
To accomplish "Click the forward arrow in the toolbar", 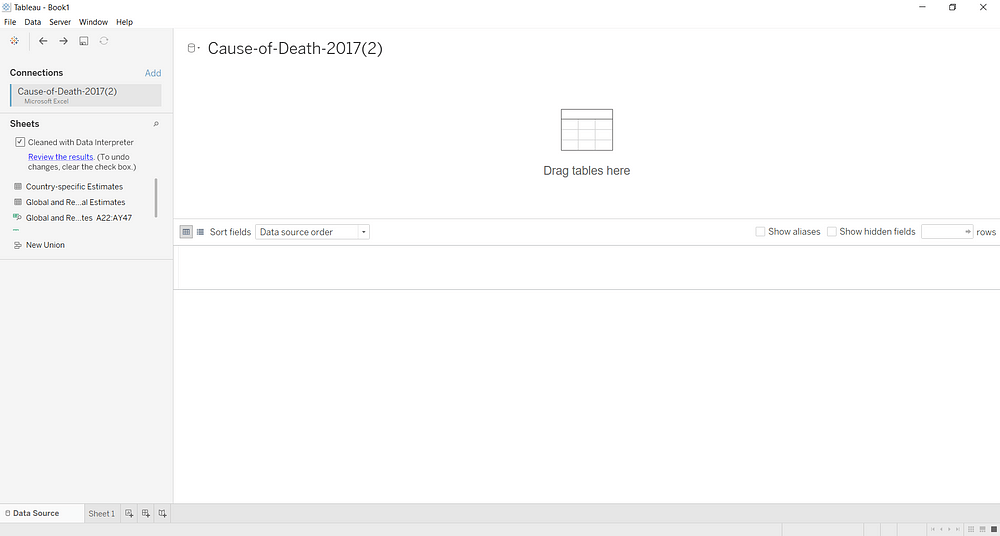I will [63, 41].
